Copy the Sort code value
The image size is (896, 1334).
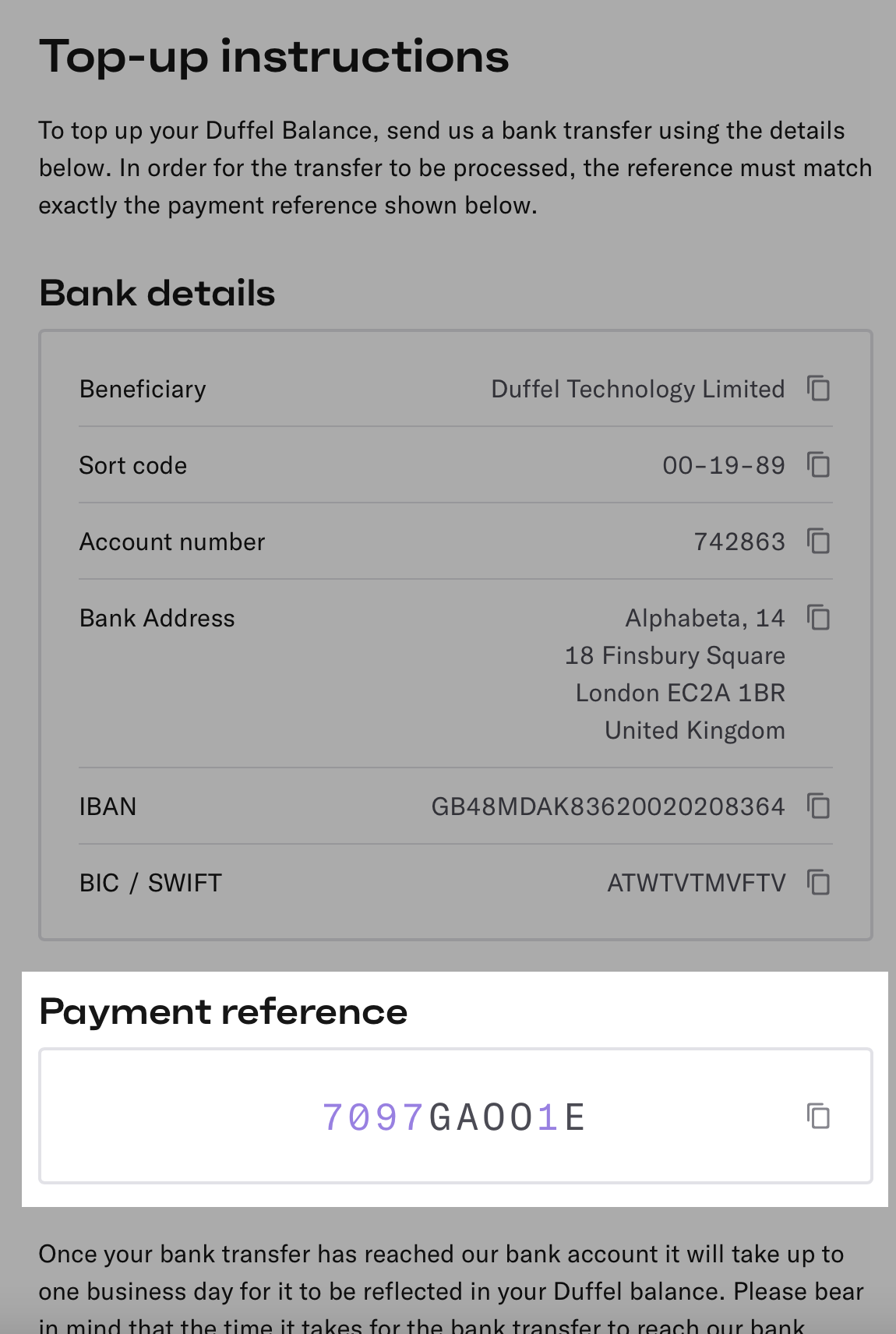click(818, 464)
